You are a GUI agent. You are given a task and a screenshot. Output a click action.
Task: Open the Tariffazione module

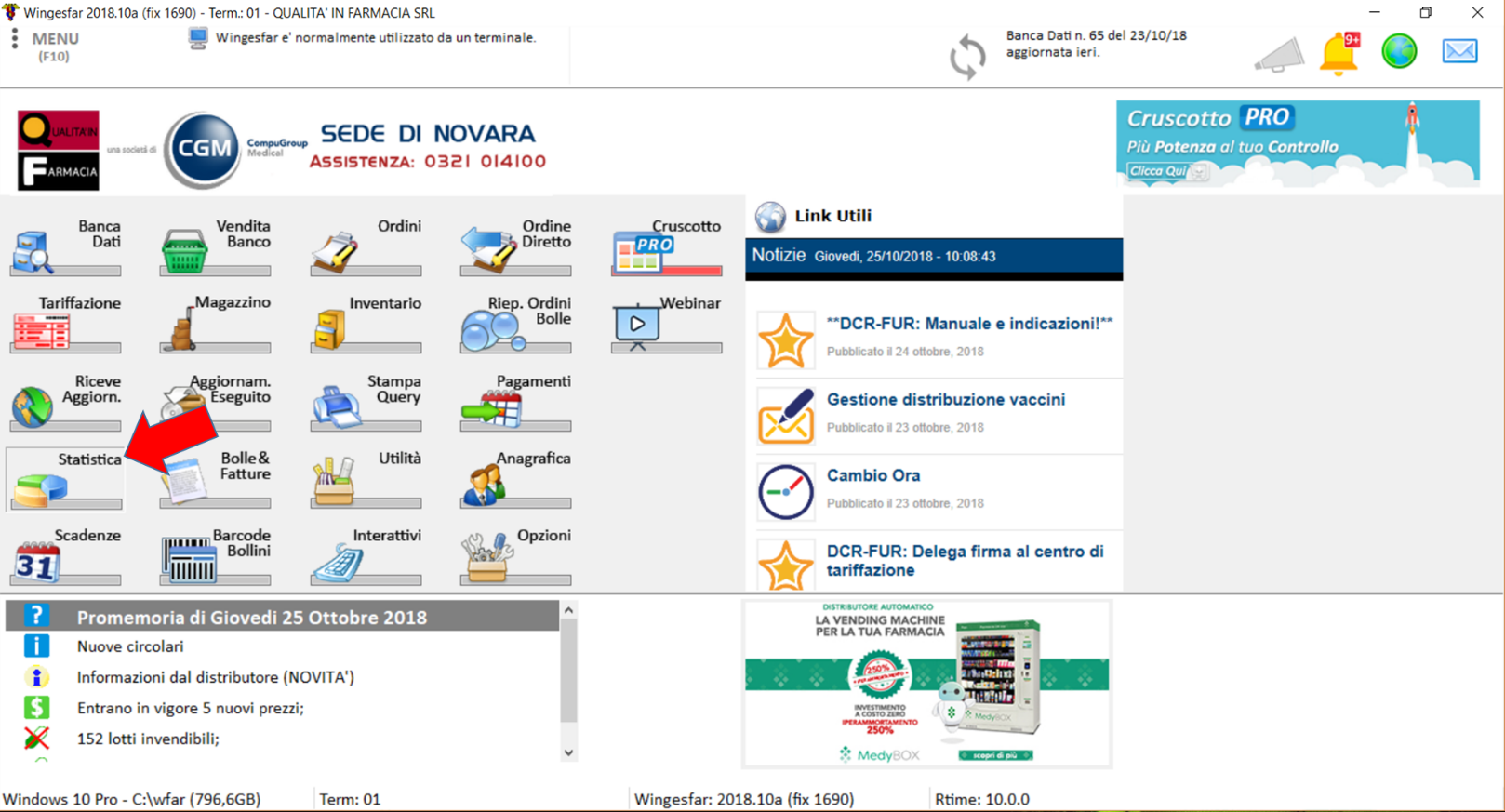click(x=65, y=324)
